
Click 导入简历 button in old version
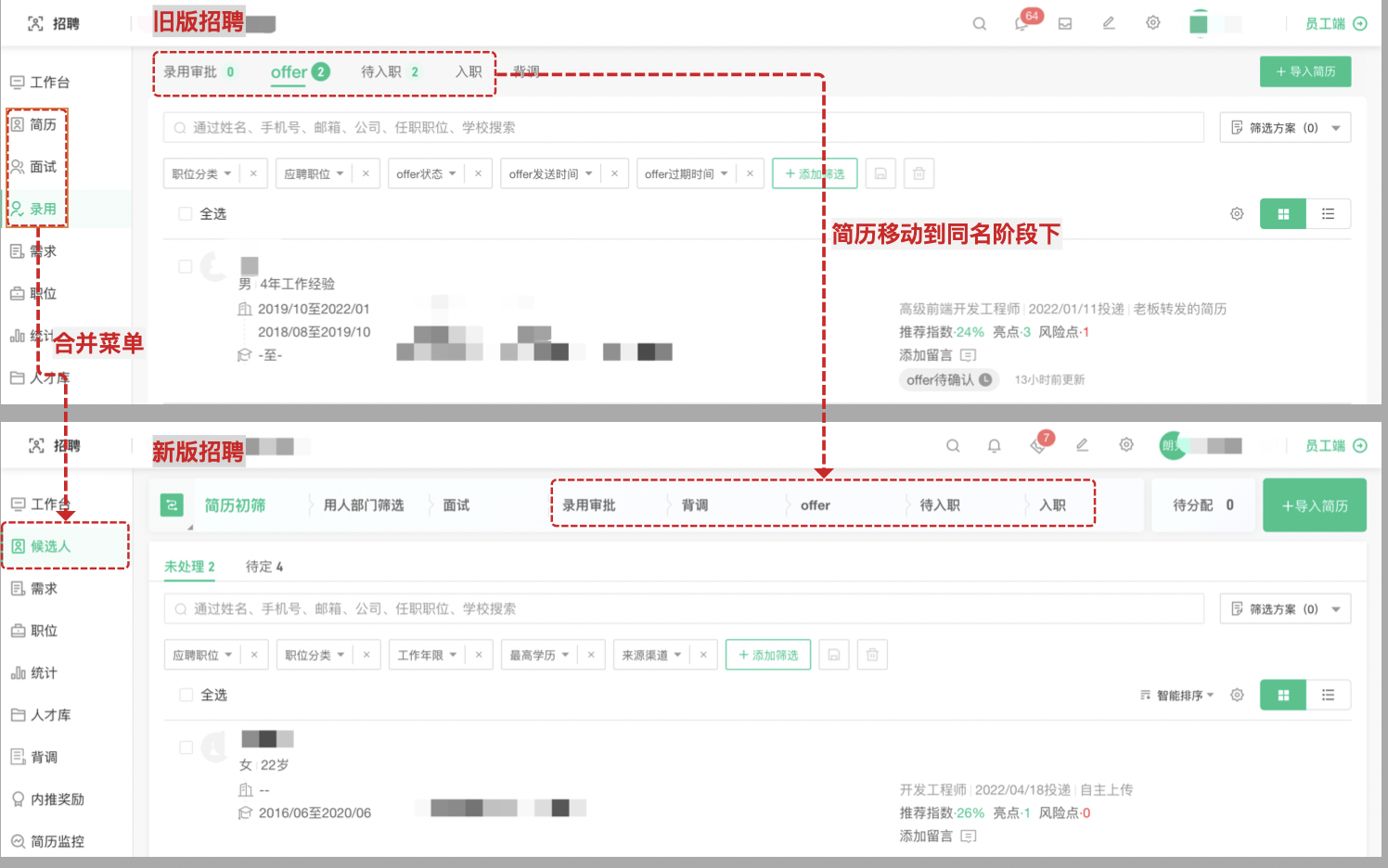tap(1305, 71)
